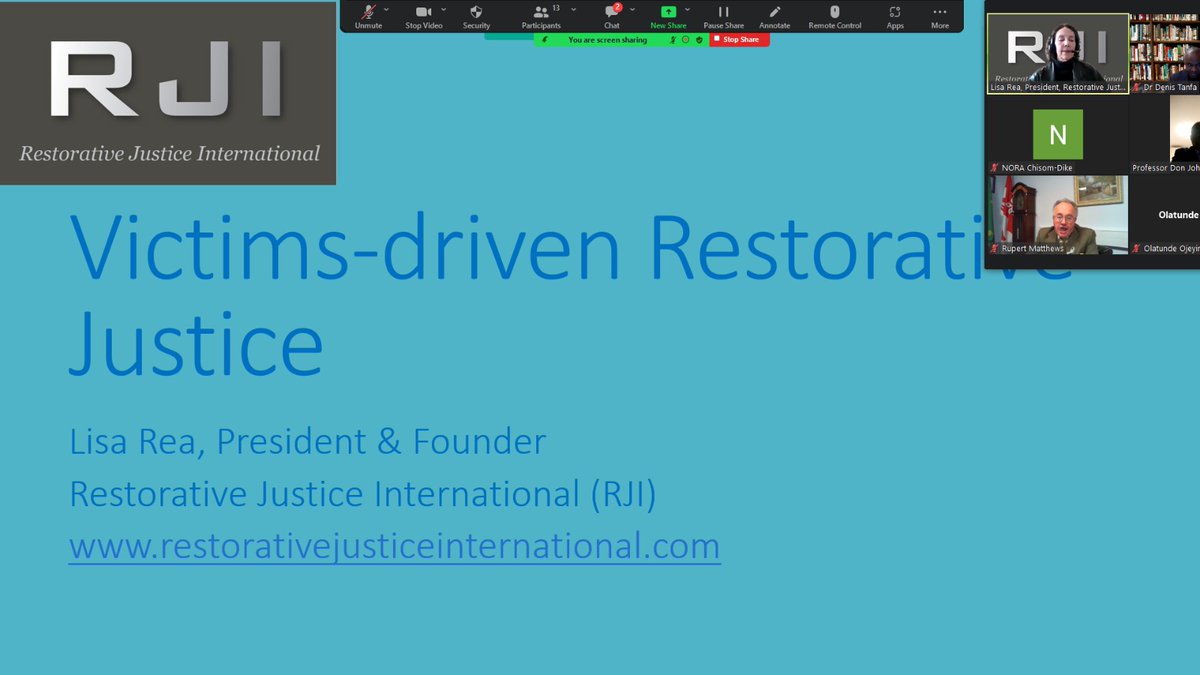Open Annotate pencil tool
Viewport: 1200px width, 675px height.
[774, 16]
